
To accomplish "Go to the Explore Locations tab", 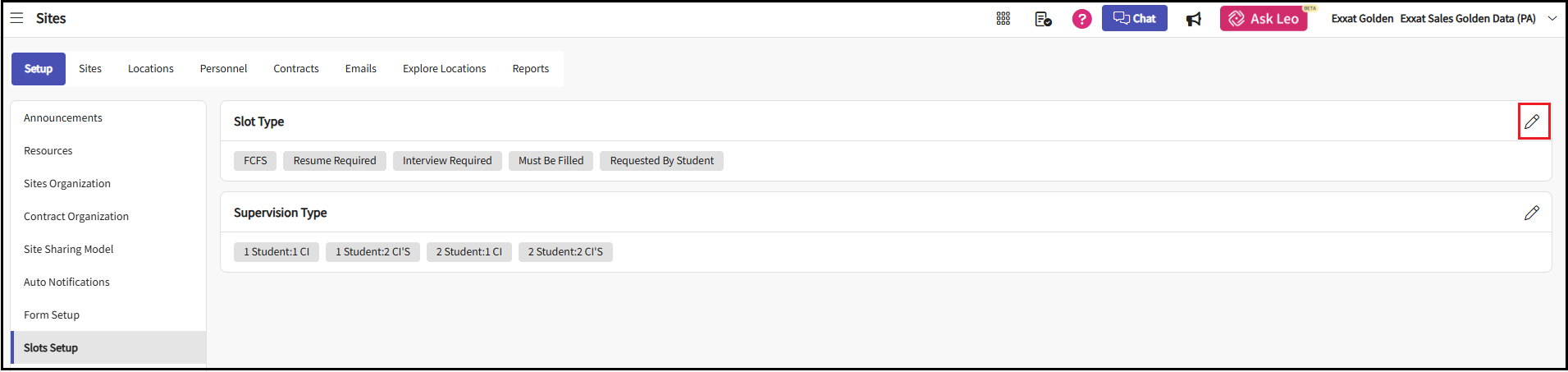I will tap(444, 69).
